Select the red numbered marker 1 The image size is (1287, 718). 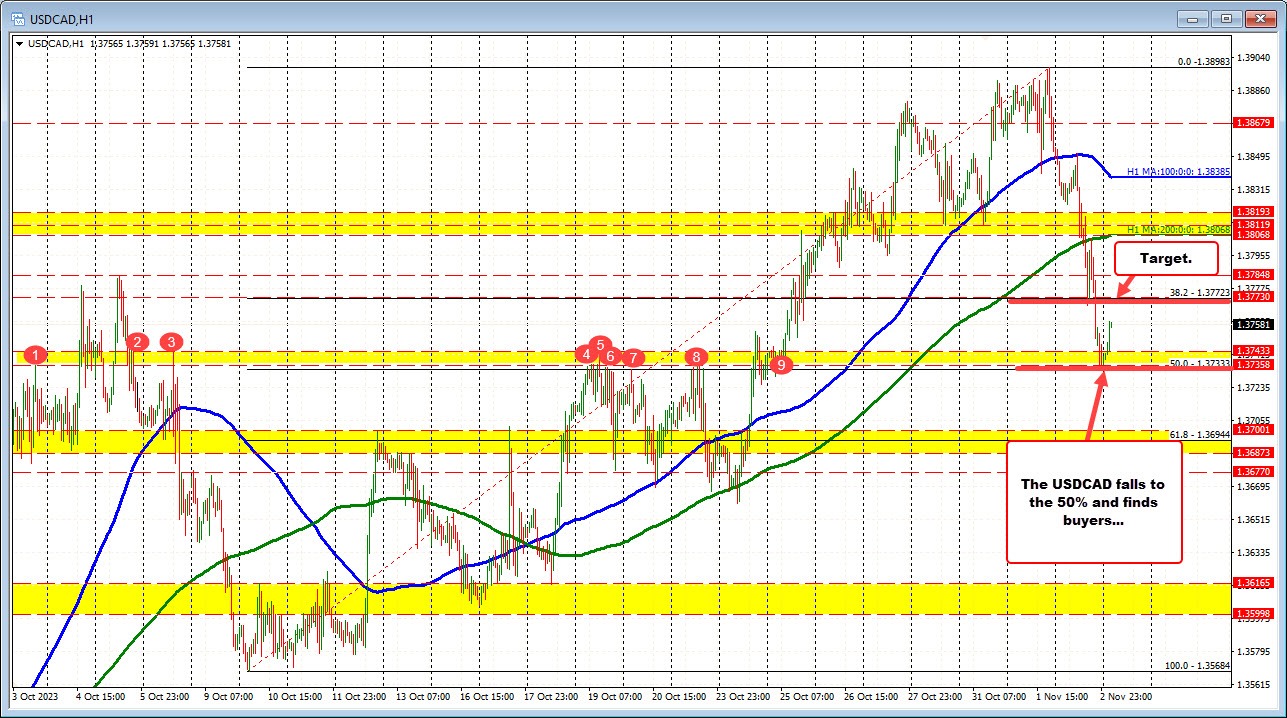point(36,354)
